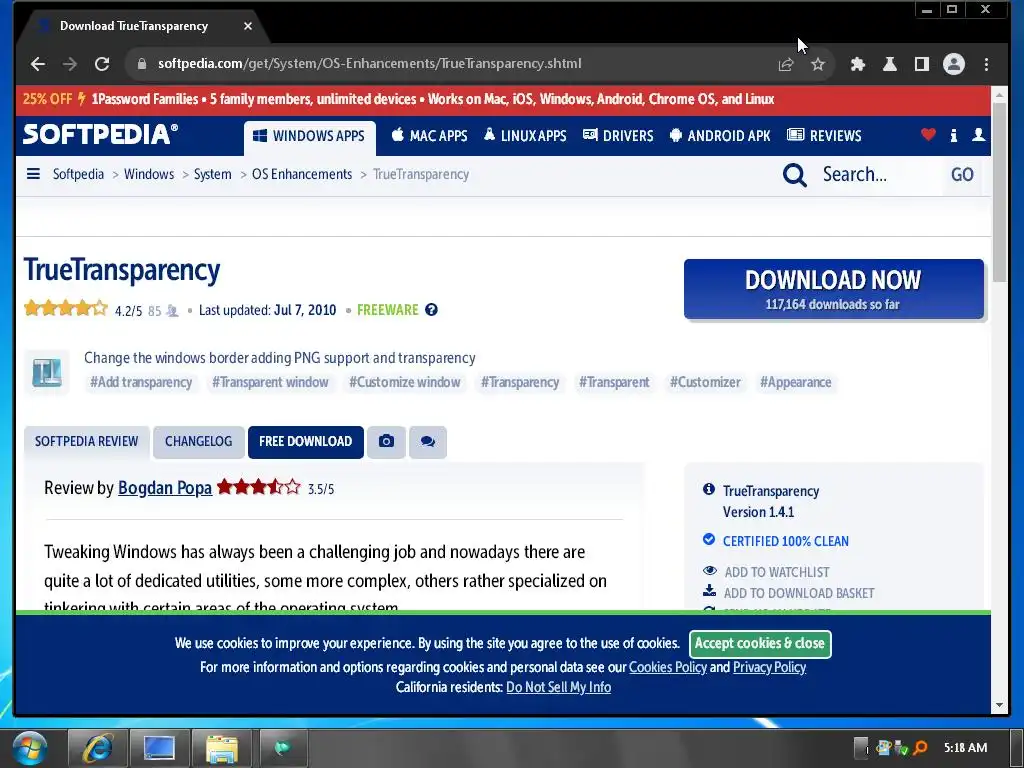Image resolution: width=1024 pixels, height=768 pixels.
Task: Click the #Add transparency tag
Action: click(x=141, y=382)
